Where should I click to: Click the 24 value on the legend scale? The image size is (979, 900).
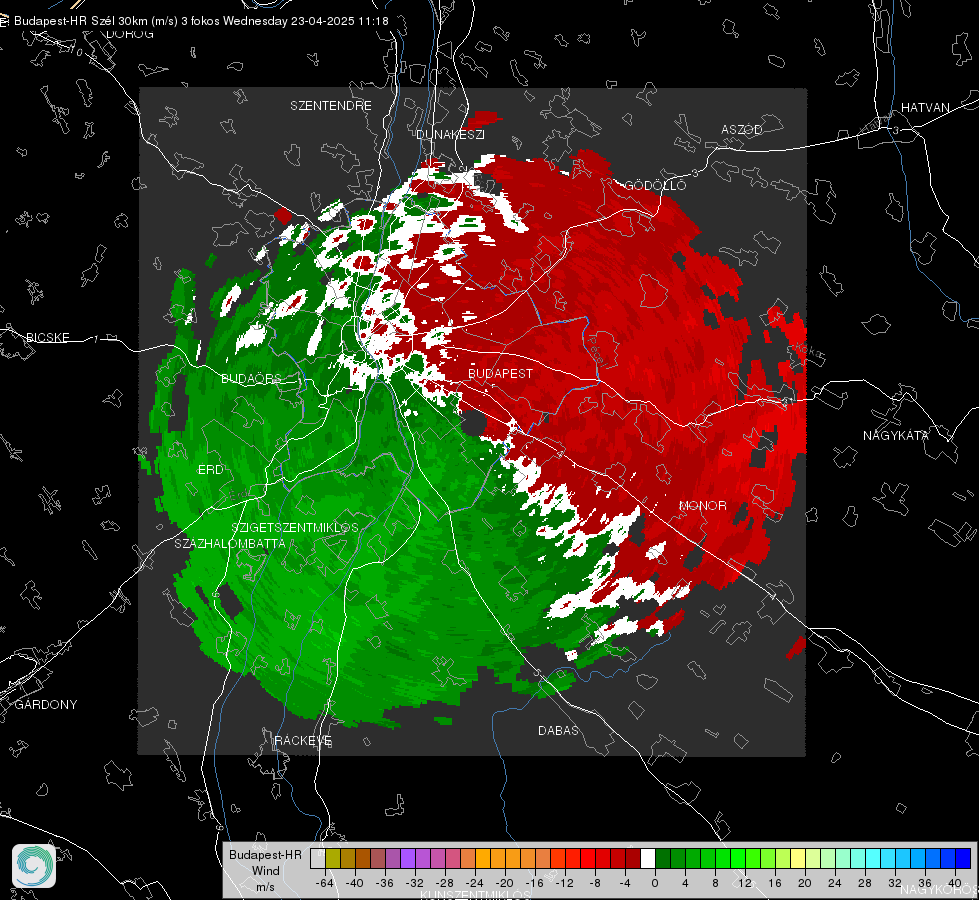(x=835, y=883)
